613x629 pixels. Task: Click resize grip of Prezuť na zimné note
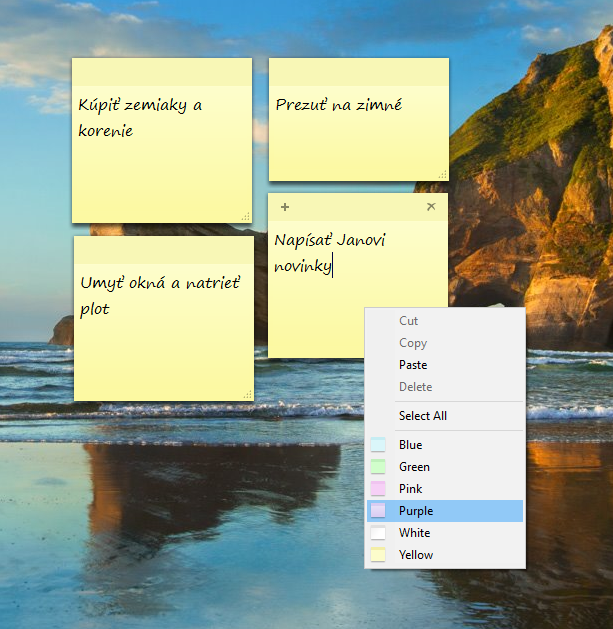[443, 175]
